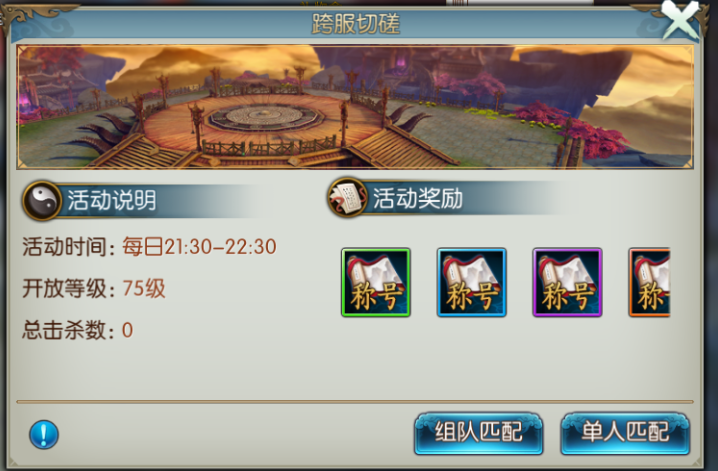Click the 每日21:30-22:30 activity time text
The image size is (718, 471).
[x=199, y=247]
